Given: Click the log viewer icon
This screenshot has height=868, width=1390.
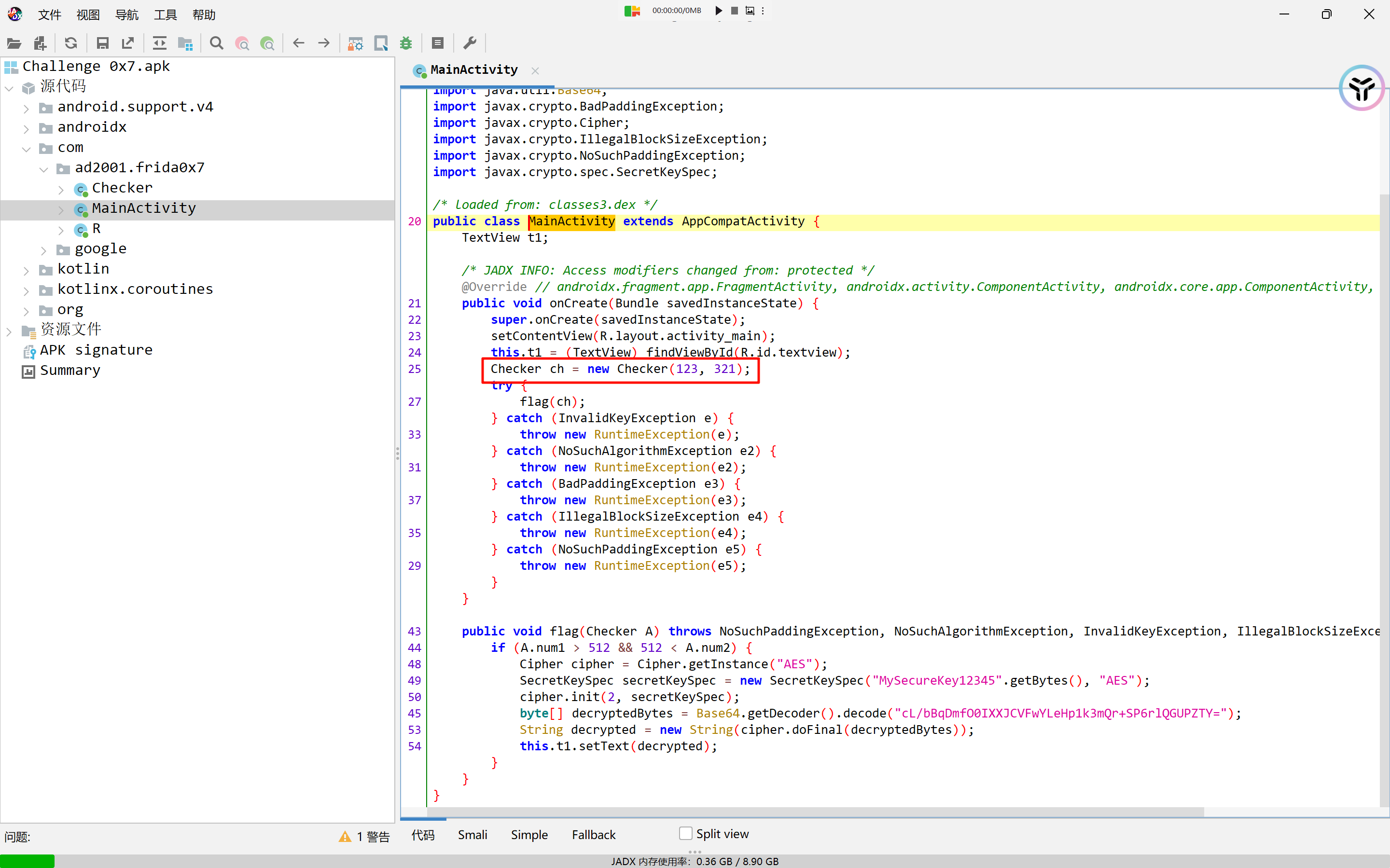Looking at the screenshot, I should click(437, 43).
